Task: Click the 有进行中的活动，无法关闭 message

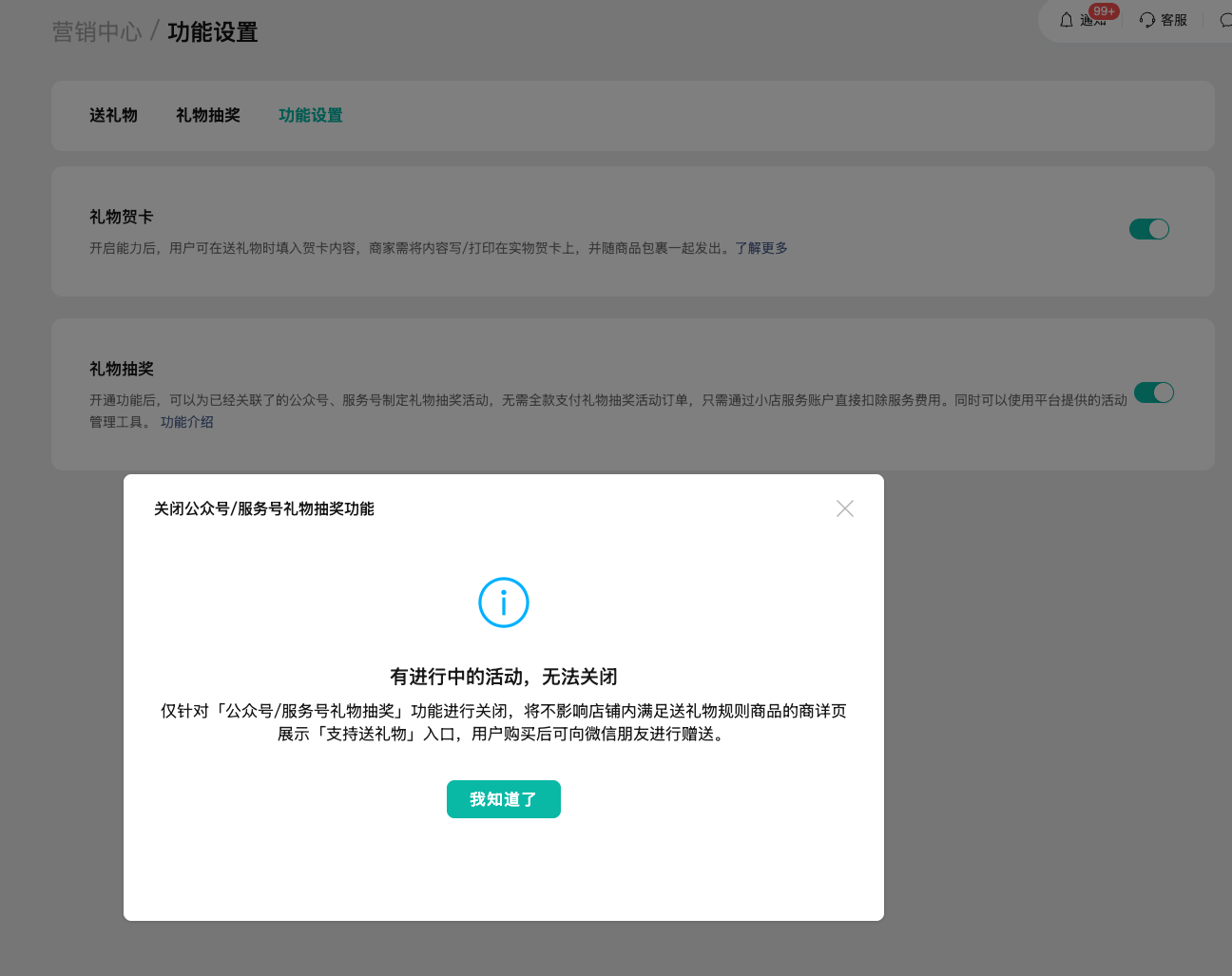Action: (504, 677)
